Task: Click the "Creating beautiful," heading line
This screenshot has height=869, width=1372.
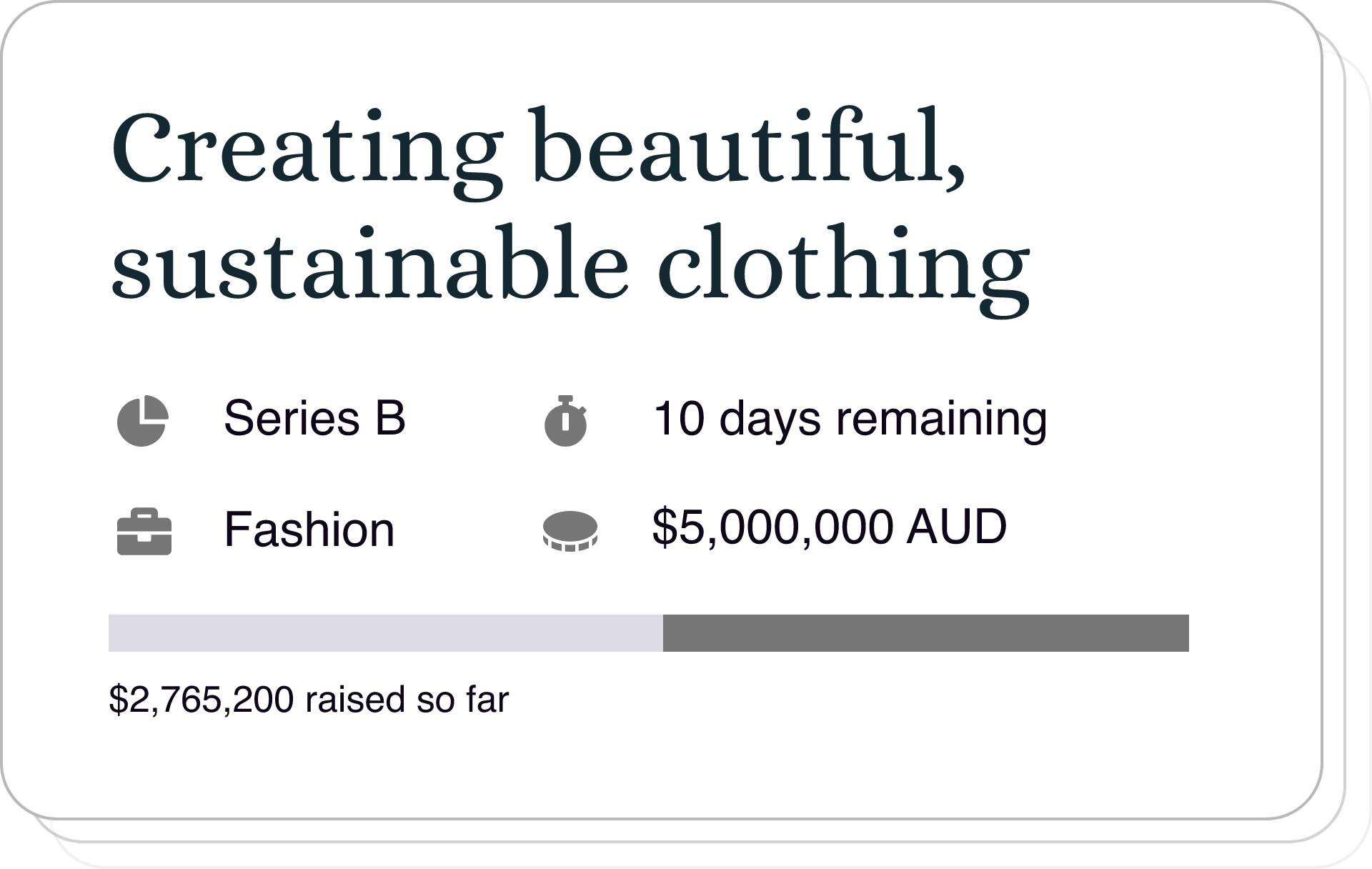Action: tap(537, 149)
